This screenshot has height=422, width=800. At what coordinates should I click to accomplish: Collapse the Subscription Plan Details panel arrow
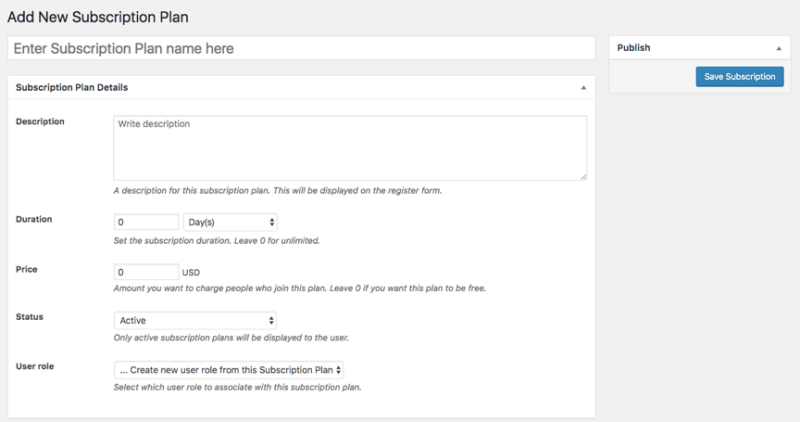click(x=583, y=88)
